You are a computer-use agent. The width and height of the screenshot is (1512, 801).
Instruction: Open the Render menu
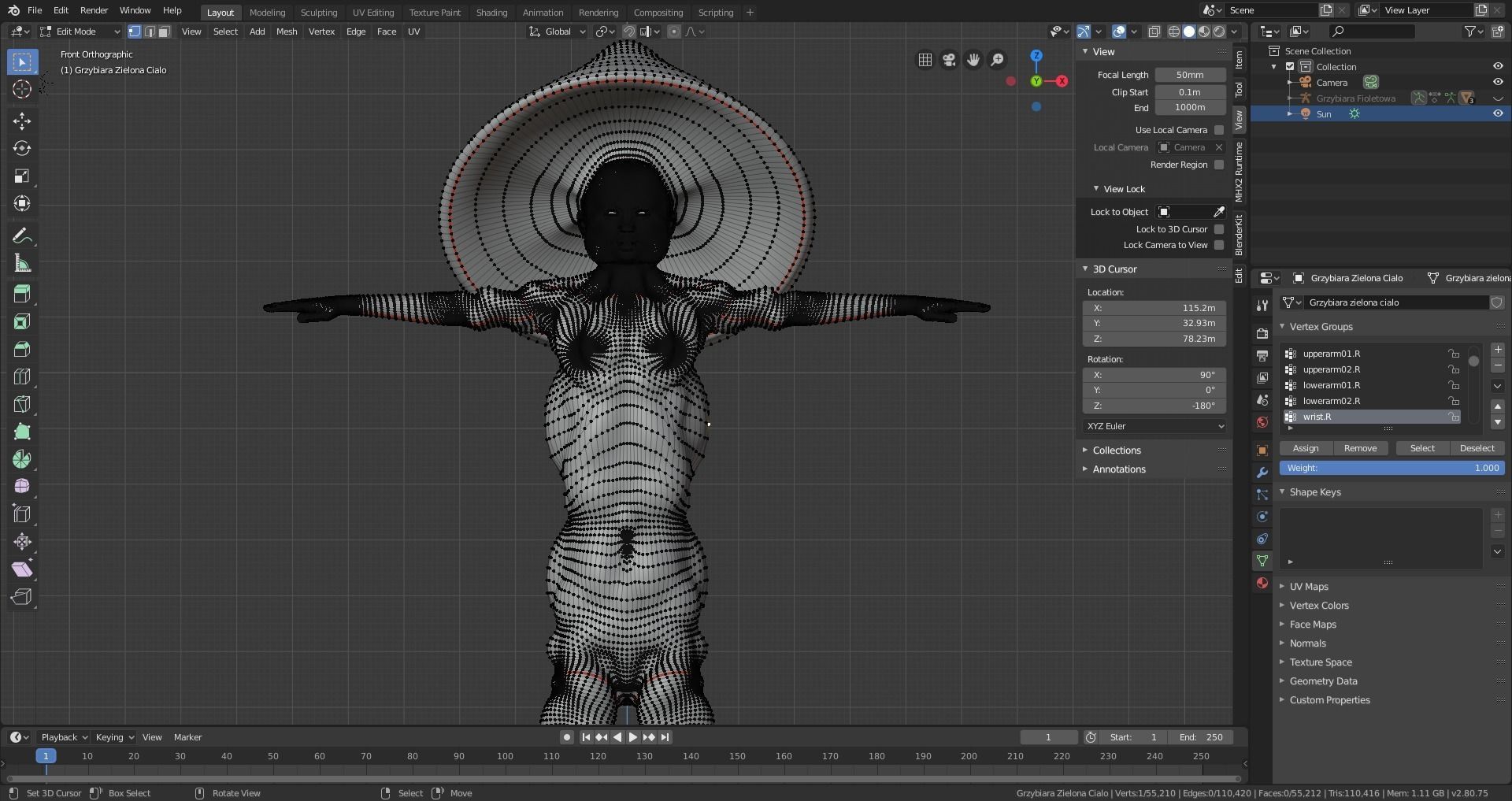pos(94,10)
